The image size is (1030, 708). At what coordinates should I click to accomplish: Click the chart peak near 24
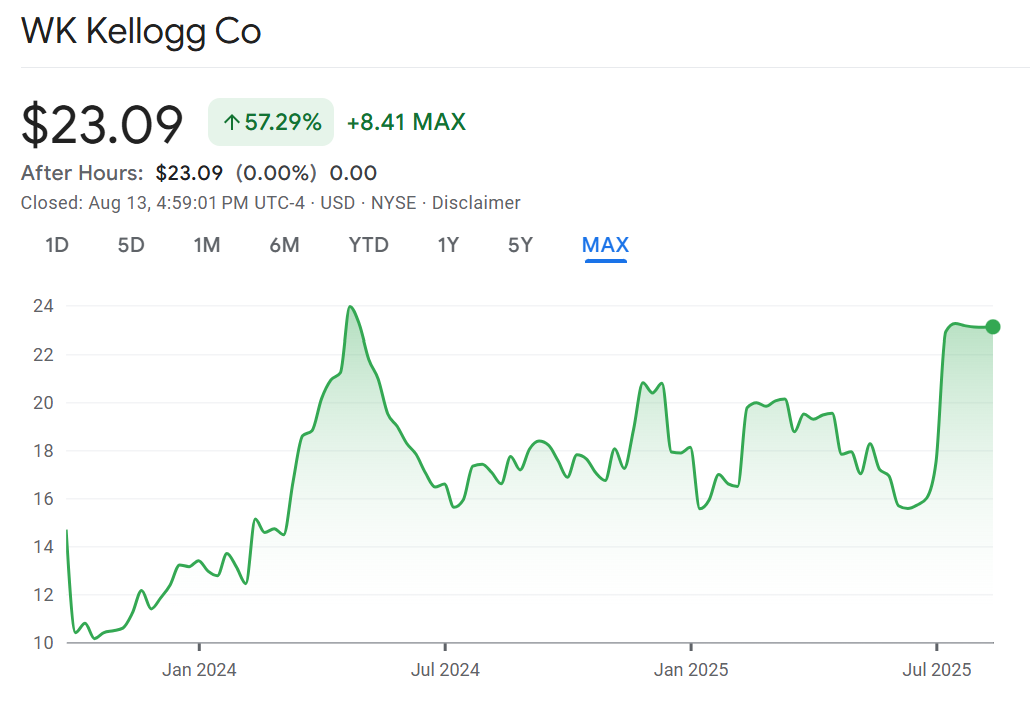pyautogui.click(x=350, y=307)
